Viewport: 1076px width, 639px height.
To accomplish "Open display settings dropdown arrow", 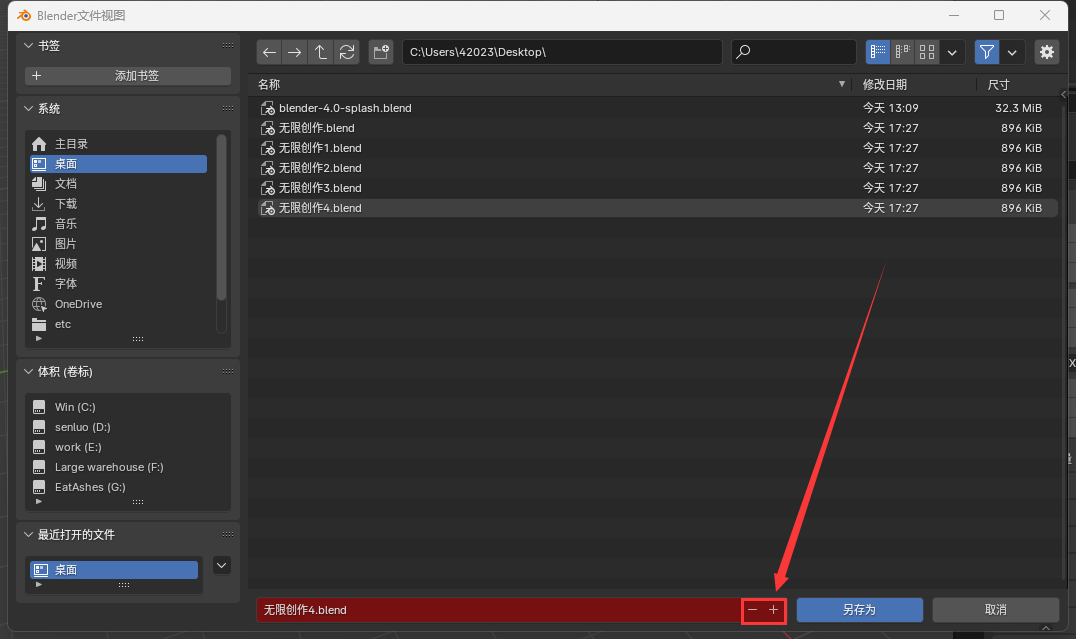I will [952, 52].
